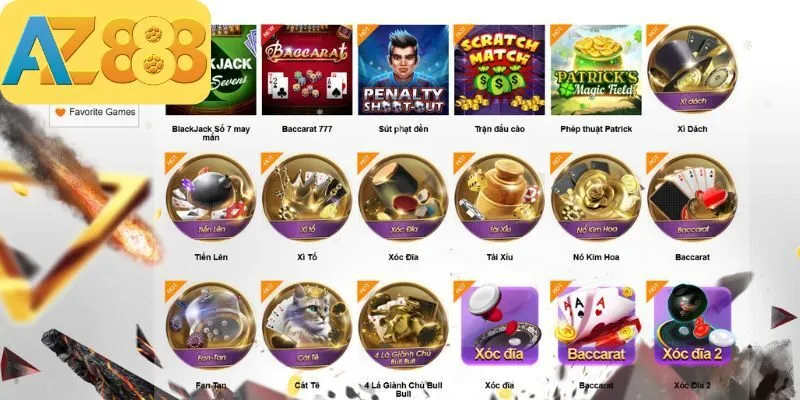Viewport: 800px width, 400px height.
Task: Launch the Tài Xỉu dice shaker icon
Action: 499,197
